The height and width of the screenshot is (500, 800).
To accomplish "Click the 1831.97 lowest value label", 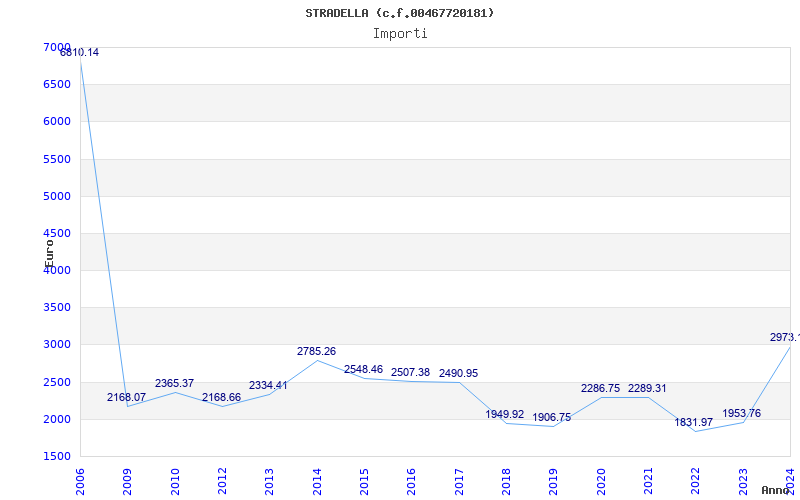I will 694,422.
